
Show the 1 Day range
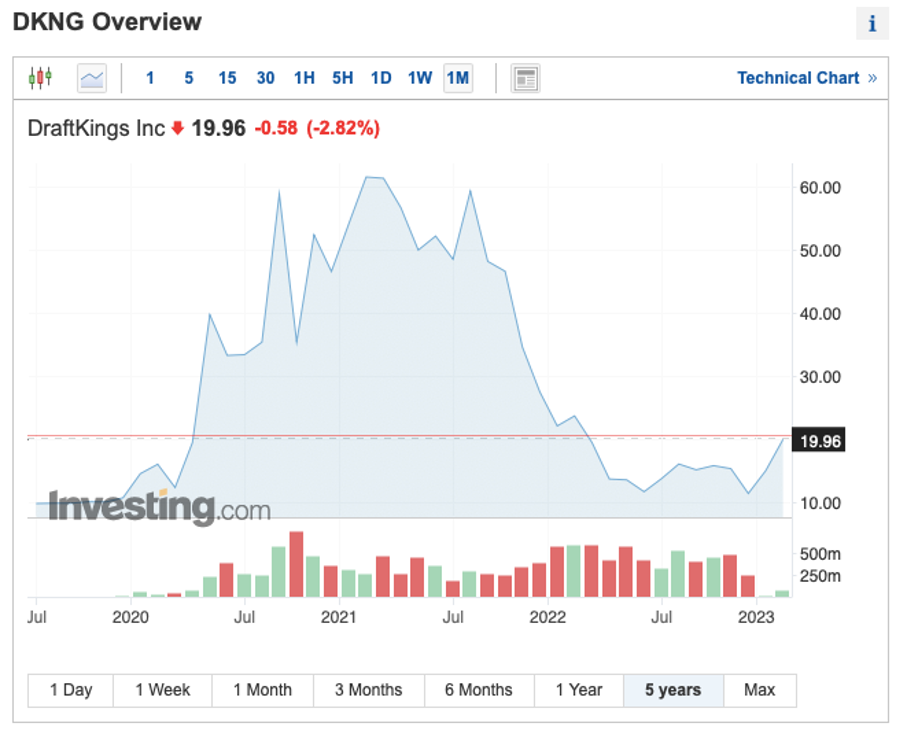(x=70, y=690)
